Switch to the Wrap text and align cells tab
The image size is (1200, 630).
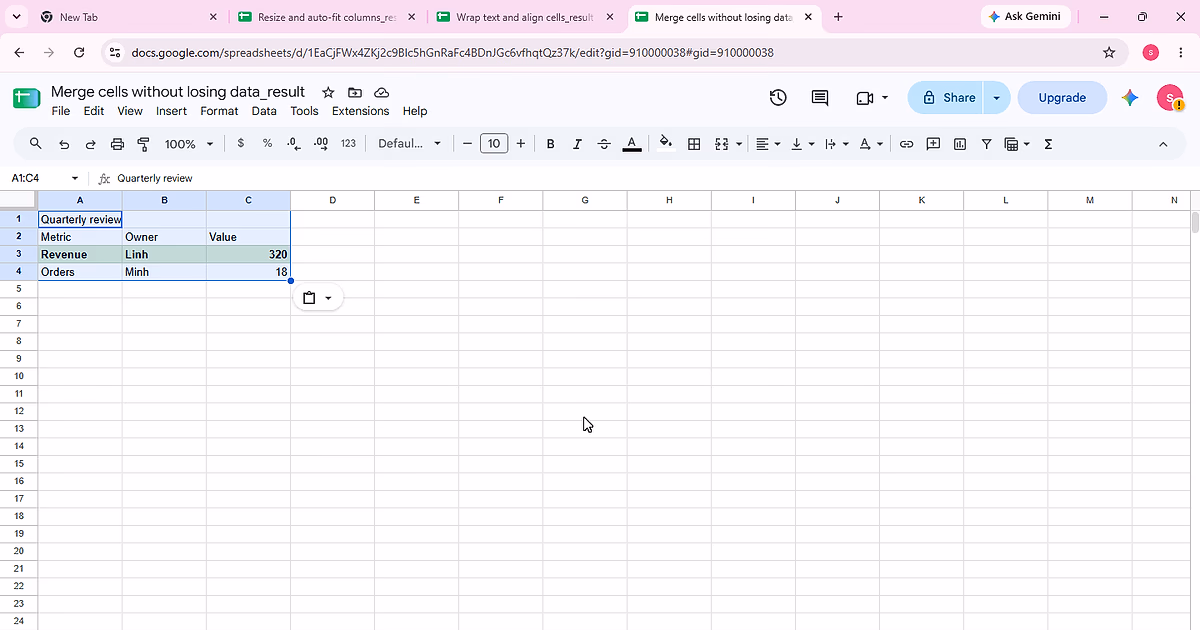point(525,17)
